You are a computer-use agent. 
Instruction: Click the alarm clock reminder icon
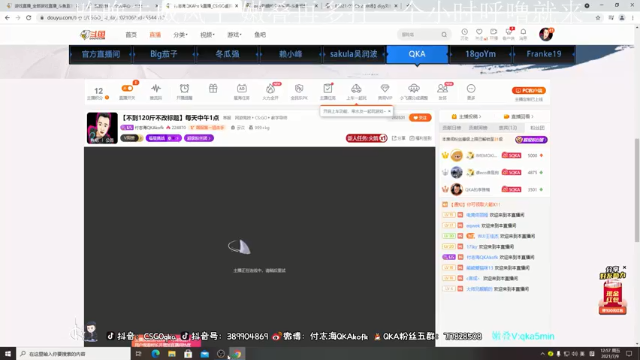pos(184,89)
